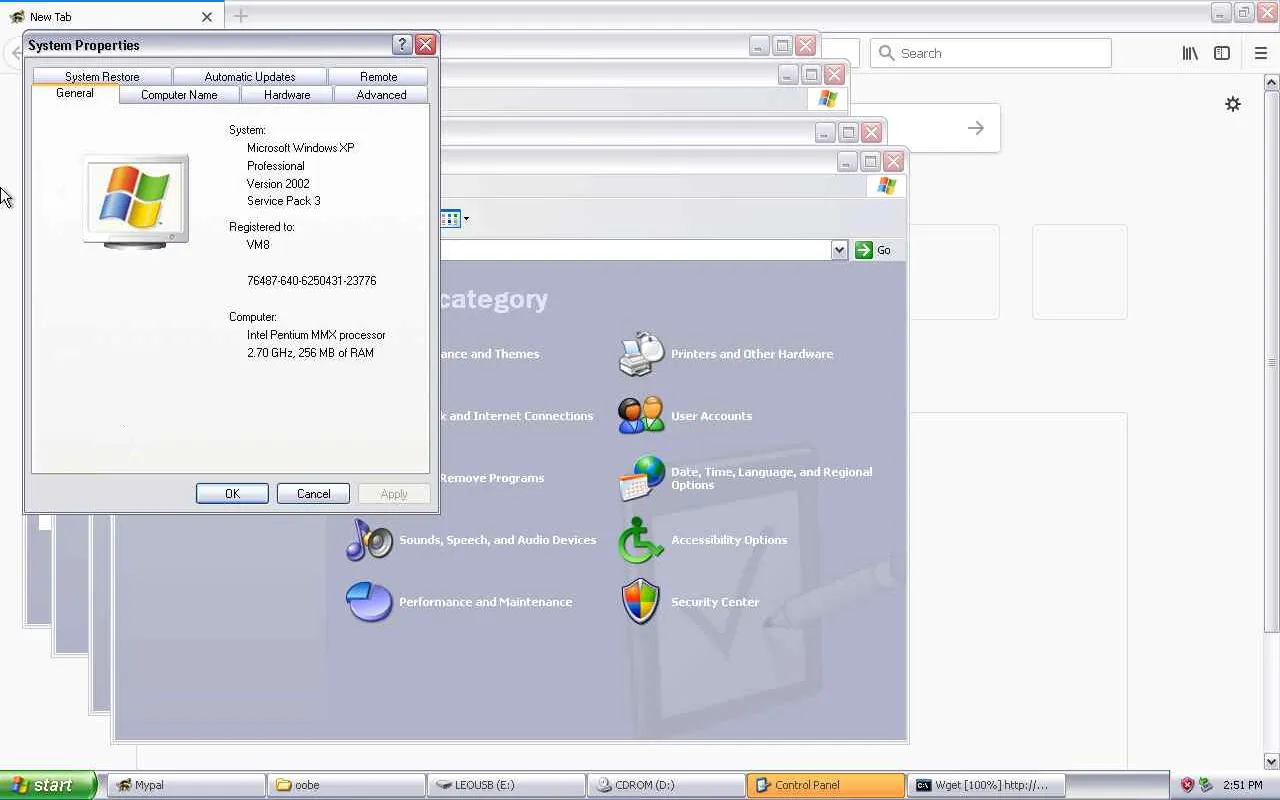Screen dimensions: 1280x800
Task: Open the Remote tab
Action: click(x=379, y=77)
